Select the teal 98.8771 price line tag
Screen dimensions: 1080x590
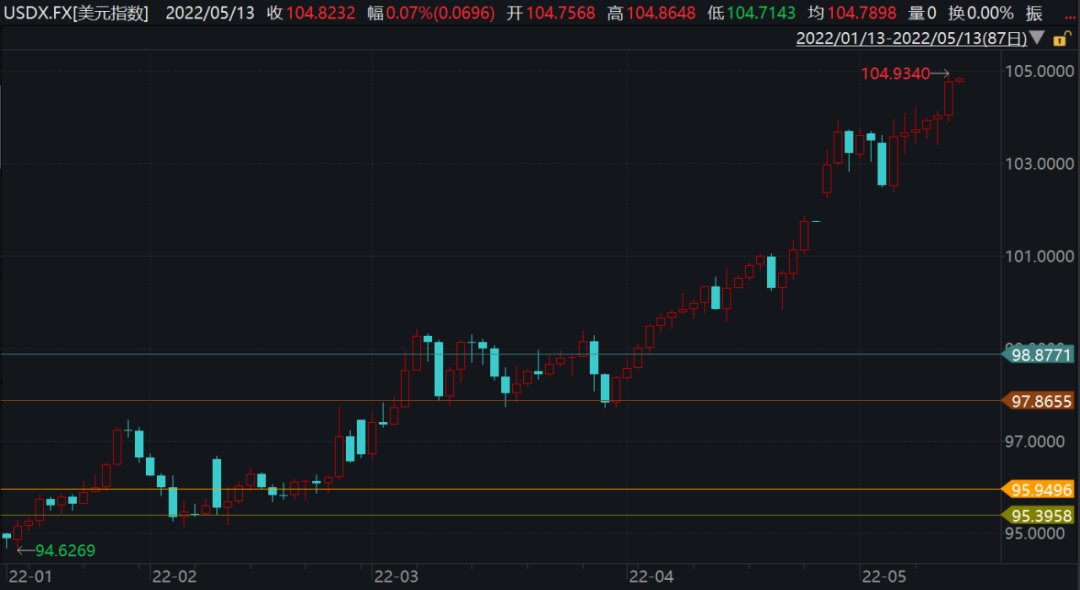pyautogui.click(x=1039, y=354)
